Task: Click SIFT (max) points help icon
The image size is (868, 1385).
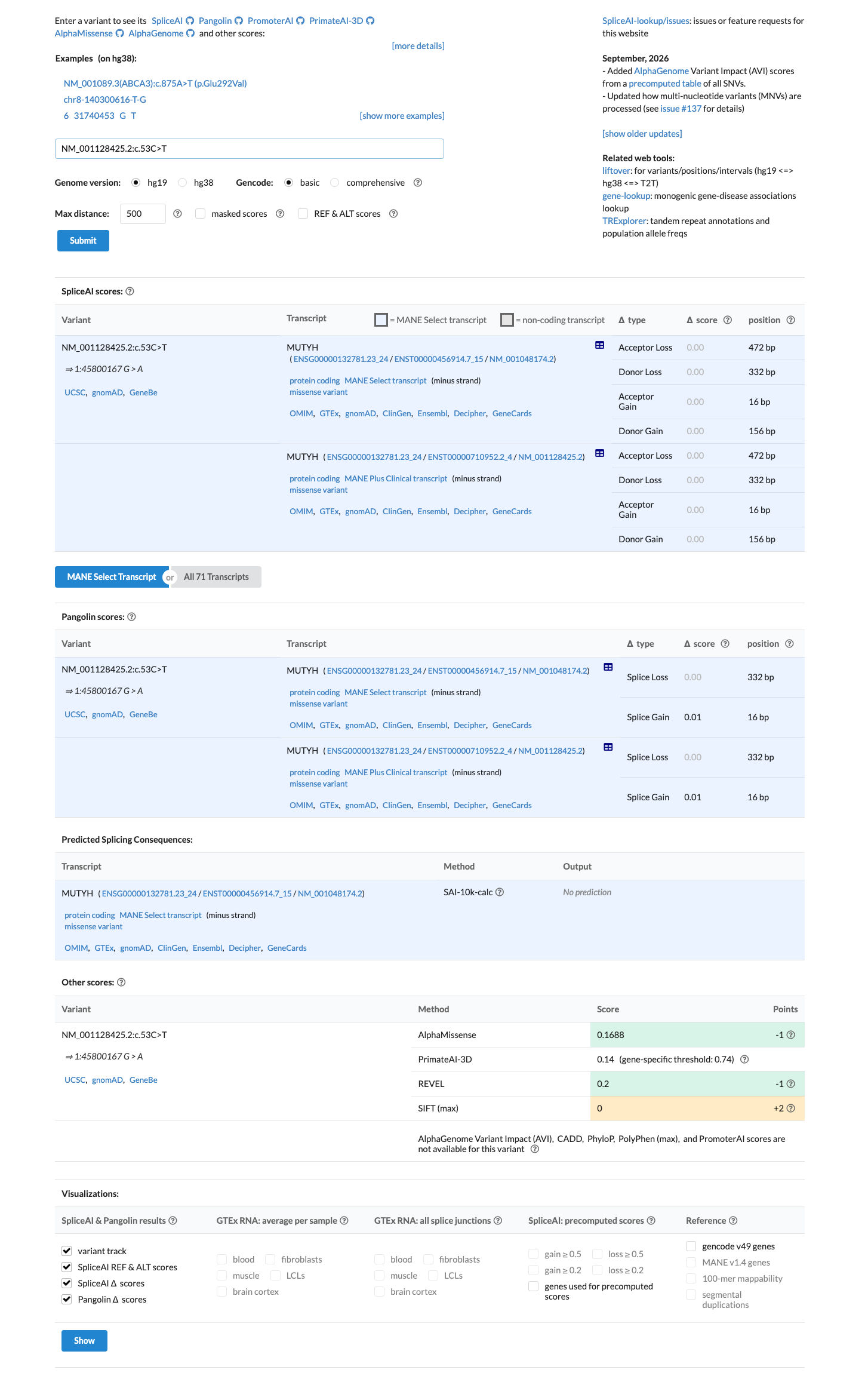Action: (x=790, y=1108)
